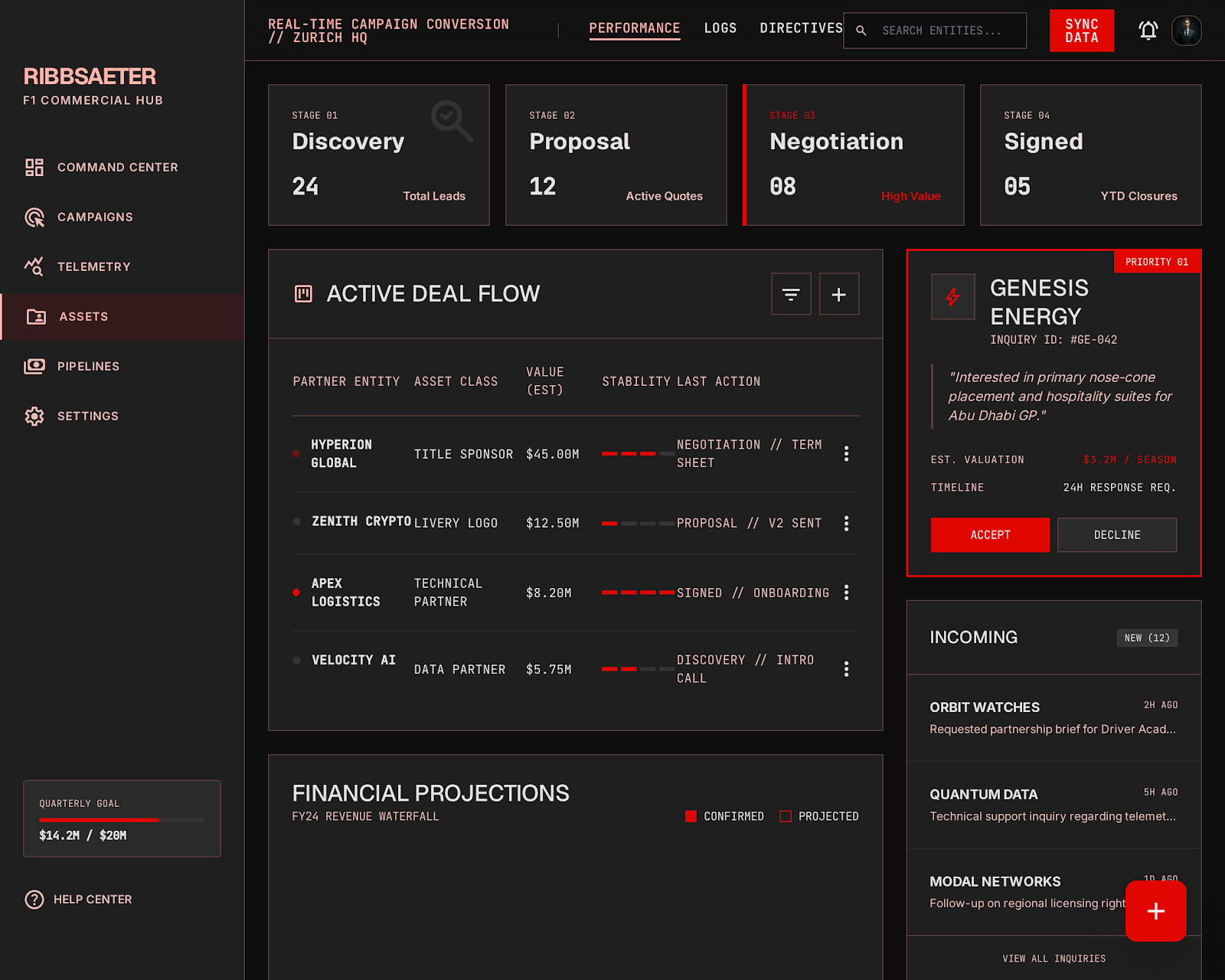Click the Search Entities input field

coord(935,31)
